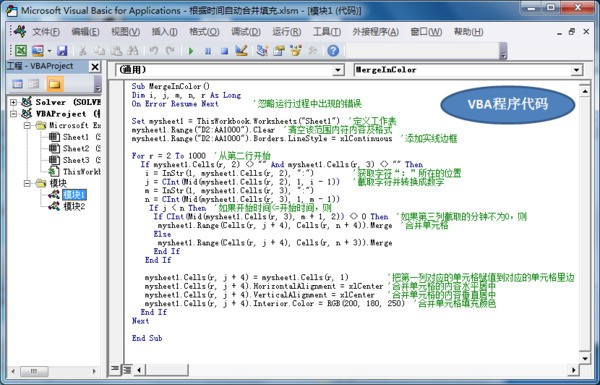Open the Project Explorer toolbar icon

262,51
